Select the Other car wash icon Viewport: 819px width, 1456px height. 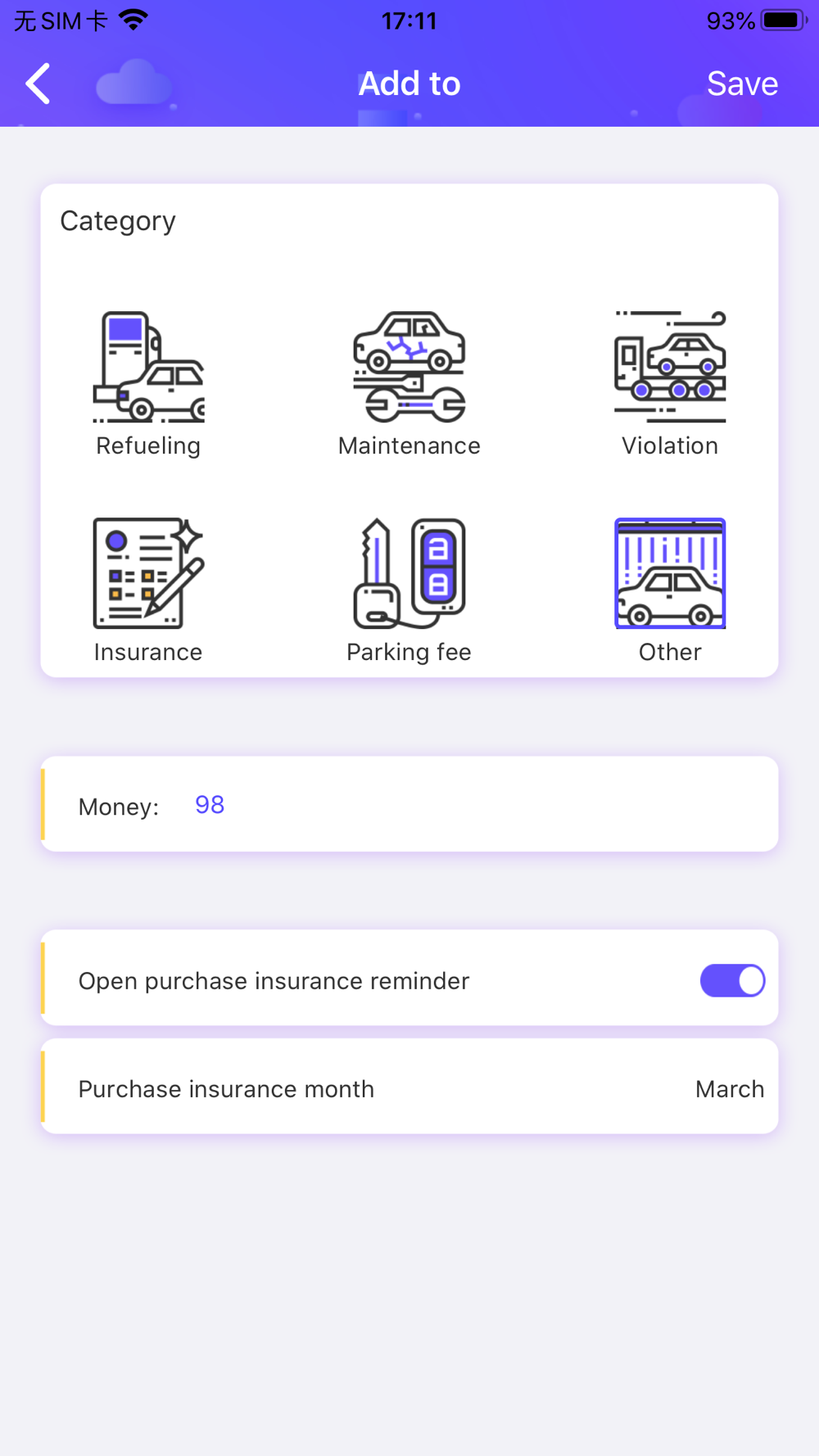670,573
